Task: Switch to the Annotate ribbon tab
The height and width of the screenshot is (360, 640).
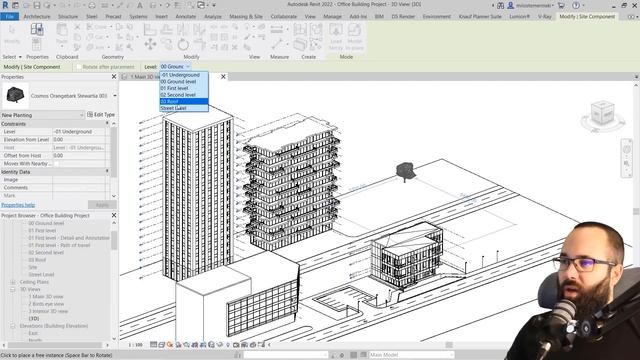Action: coord(186,16)
